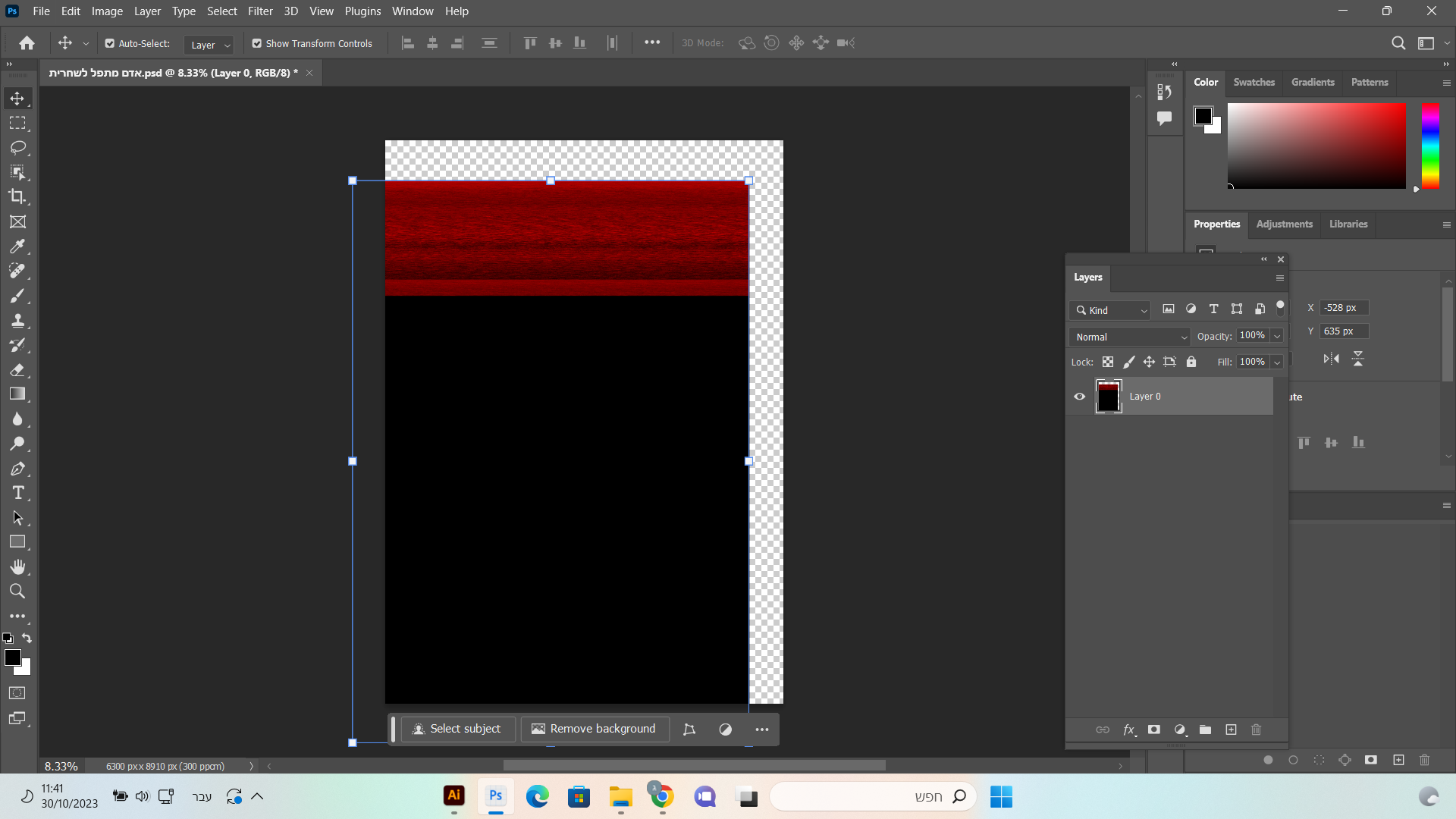
Task: Select the Lasso tool
Action: click(17, 147)
